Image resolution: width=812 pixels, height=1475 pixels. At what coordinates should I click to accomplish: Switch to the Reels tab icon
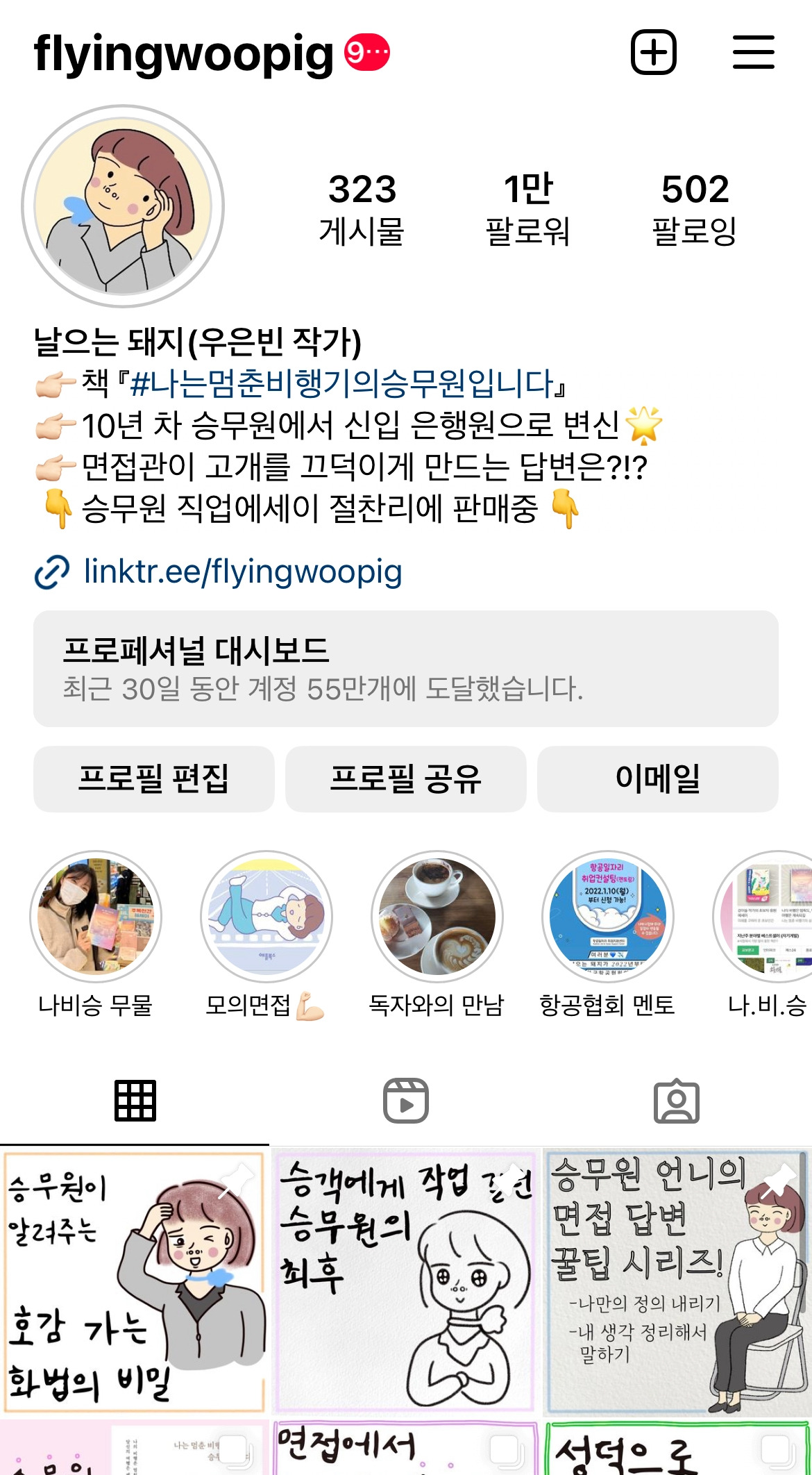(406, 1101)
